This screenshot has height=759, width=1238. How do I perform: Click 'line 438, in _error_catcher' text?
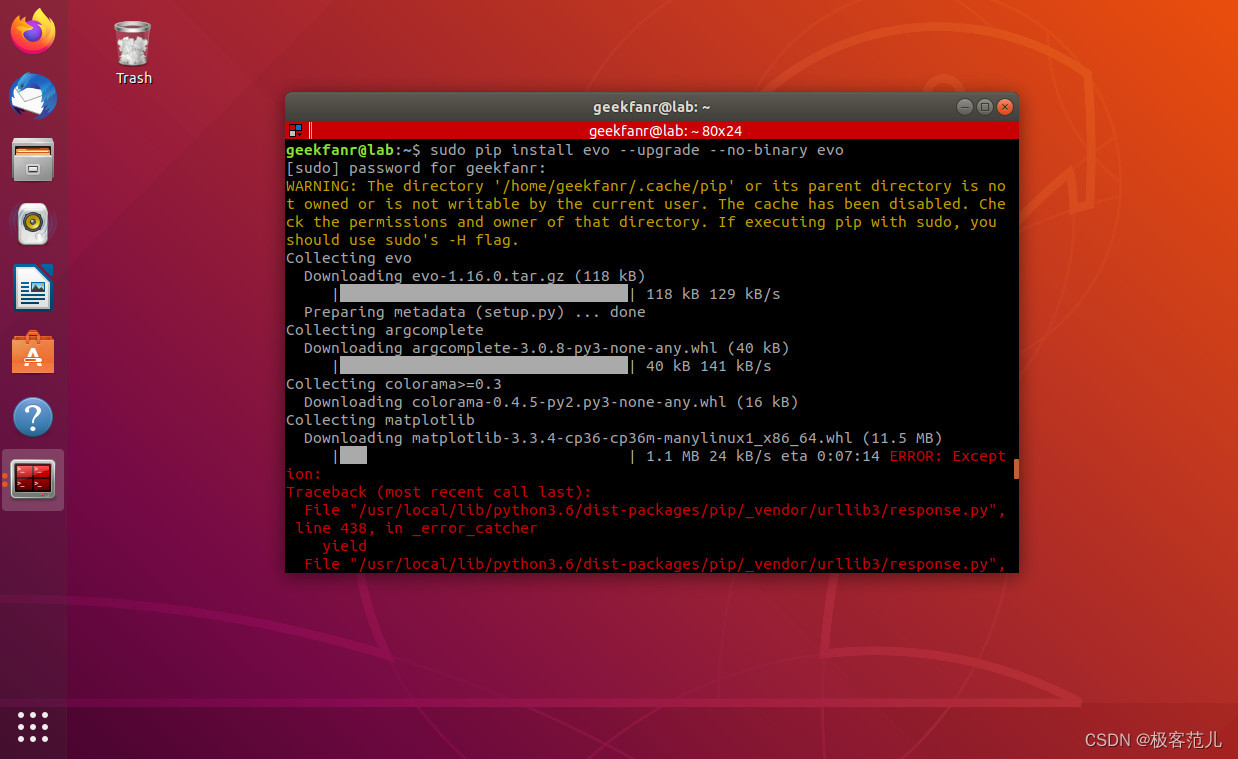[416, 528]
